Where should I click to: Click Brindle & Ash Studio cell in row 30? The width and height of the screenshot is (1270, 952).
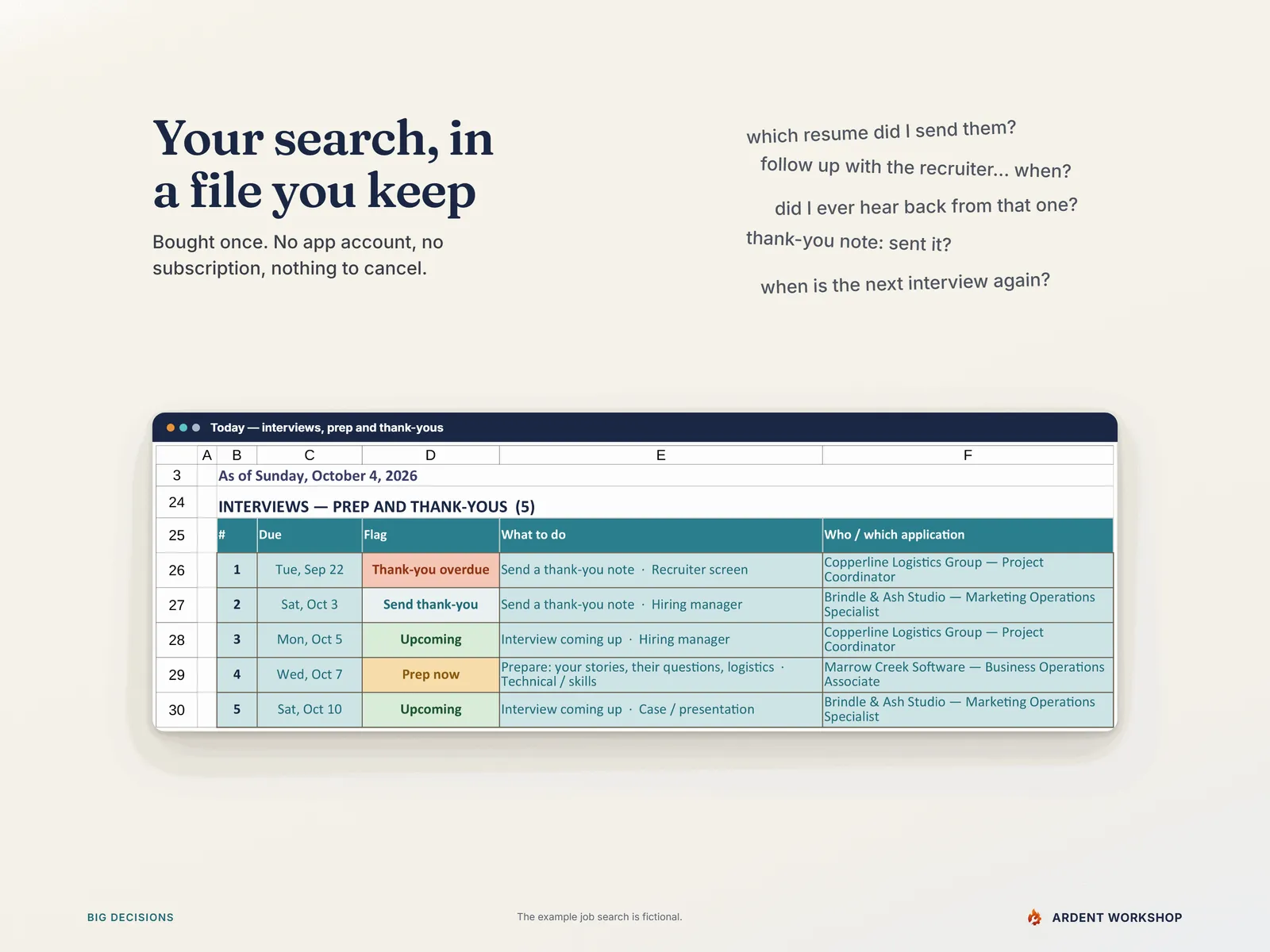click(968, 710)
